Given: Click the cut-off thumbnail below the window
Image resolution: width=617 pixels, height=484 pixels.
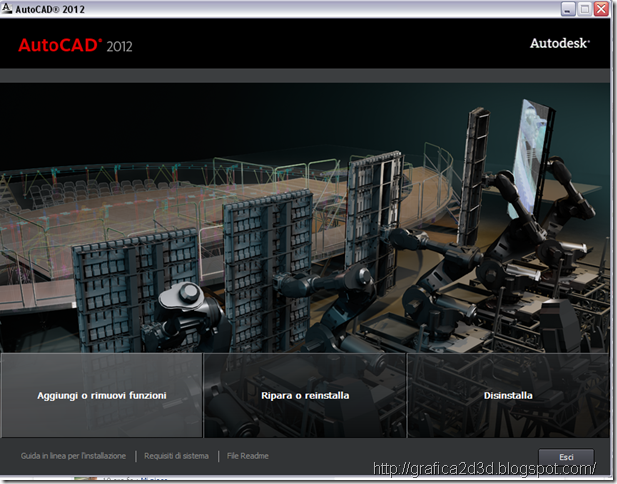Looking at the screenshot, I should (85, 479).
